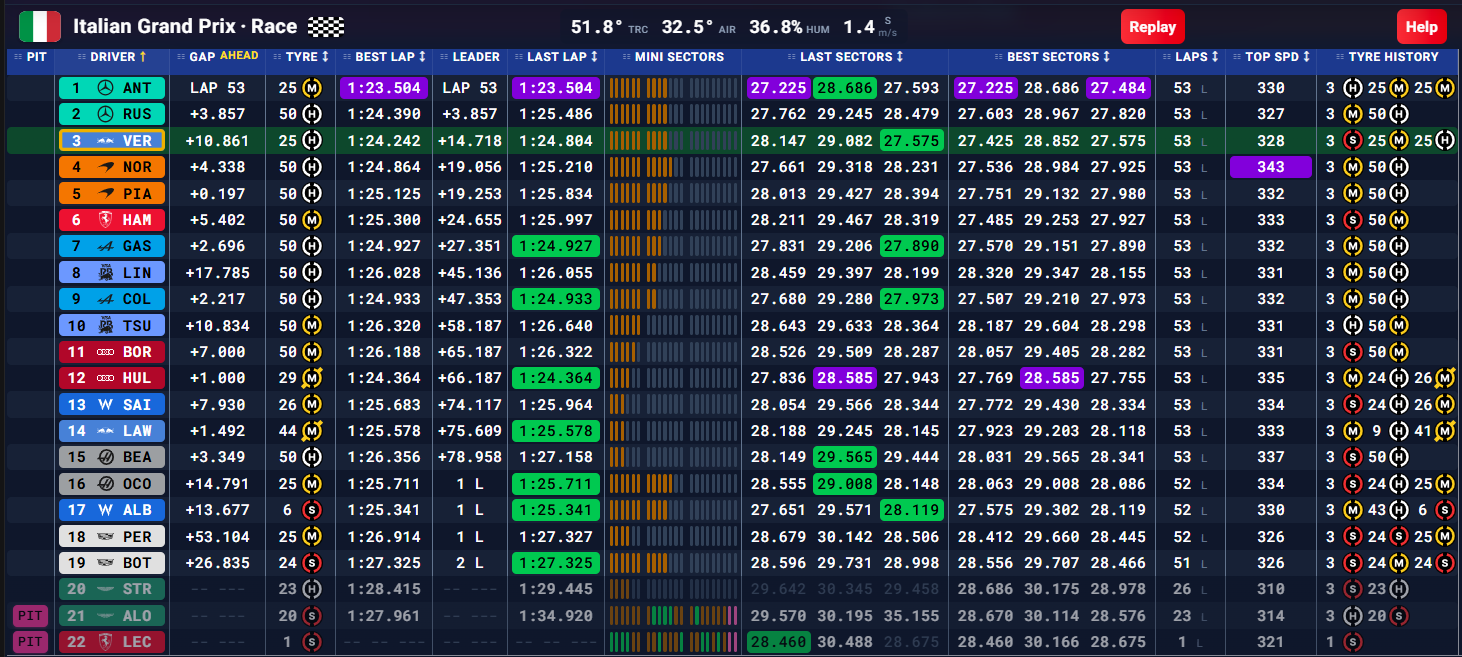
Task: Click the LEADER column header
Action: 470,57
